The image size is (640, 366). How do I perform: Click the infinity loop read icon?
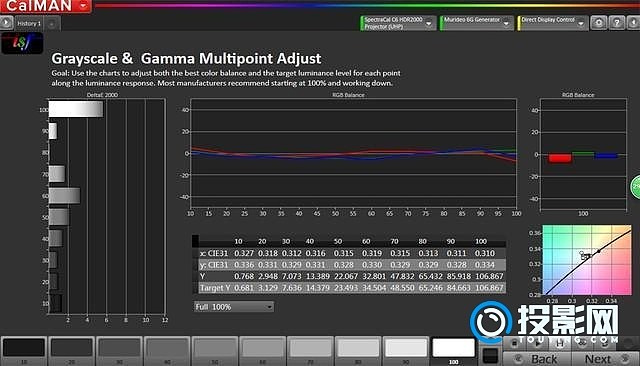[582, 343]
